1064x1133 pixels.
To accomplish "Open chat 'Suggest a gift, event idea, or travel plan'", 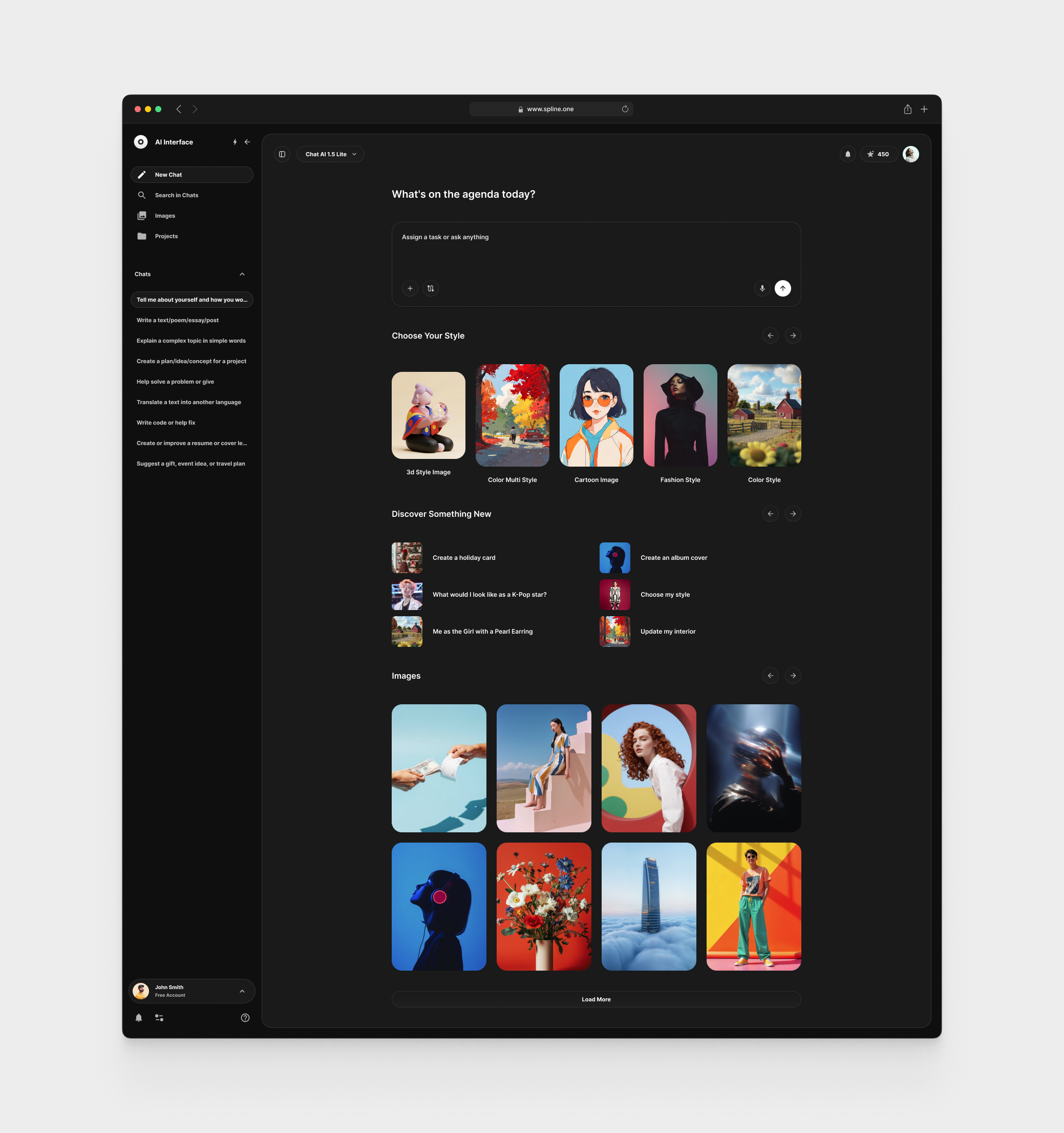I will 192,464.
